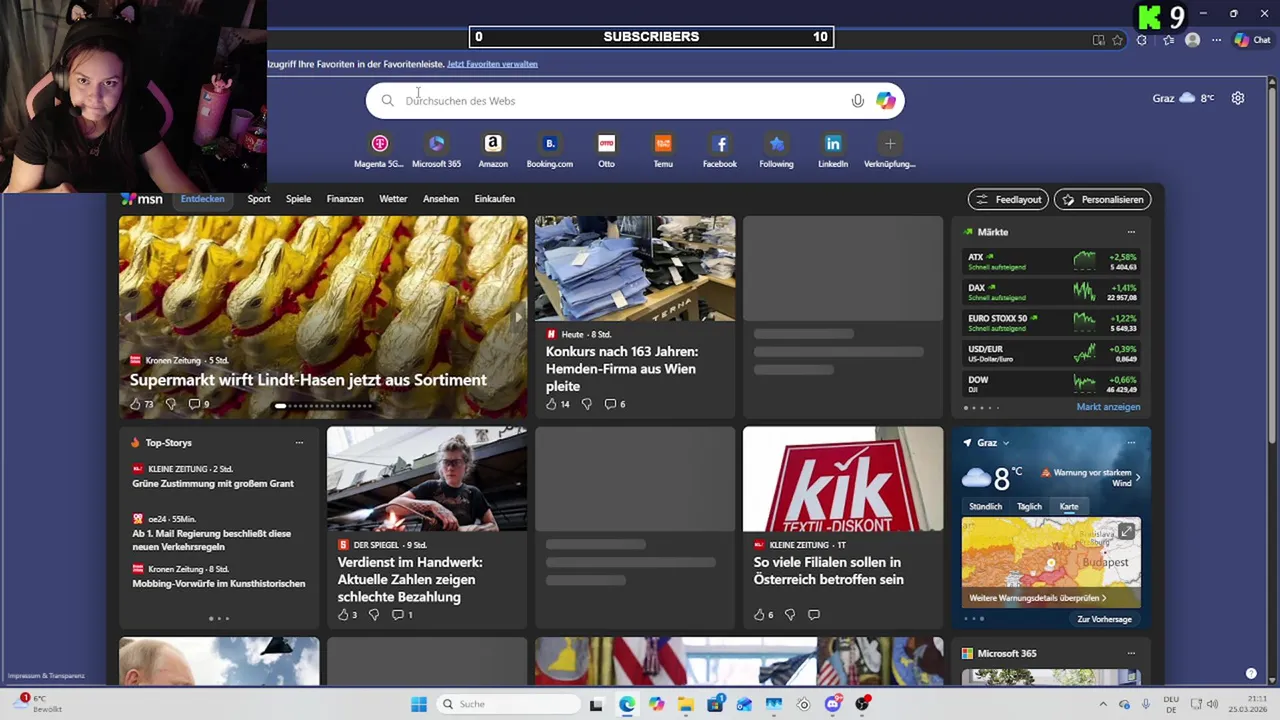Add a new shortcut with the plus icon
This screenshot has width=1280, height=720.
click(x=890, y=144)
